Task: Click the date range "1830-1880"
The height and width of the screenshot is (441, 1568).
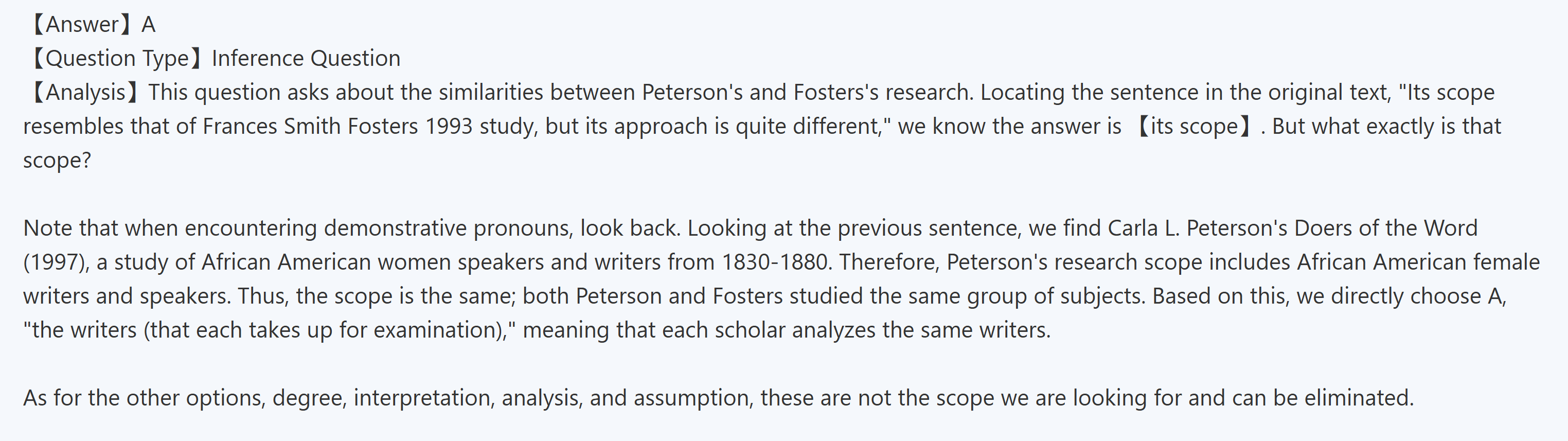Action: [775, 262]
